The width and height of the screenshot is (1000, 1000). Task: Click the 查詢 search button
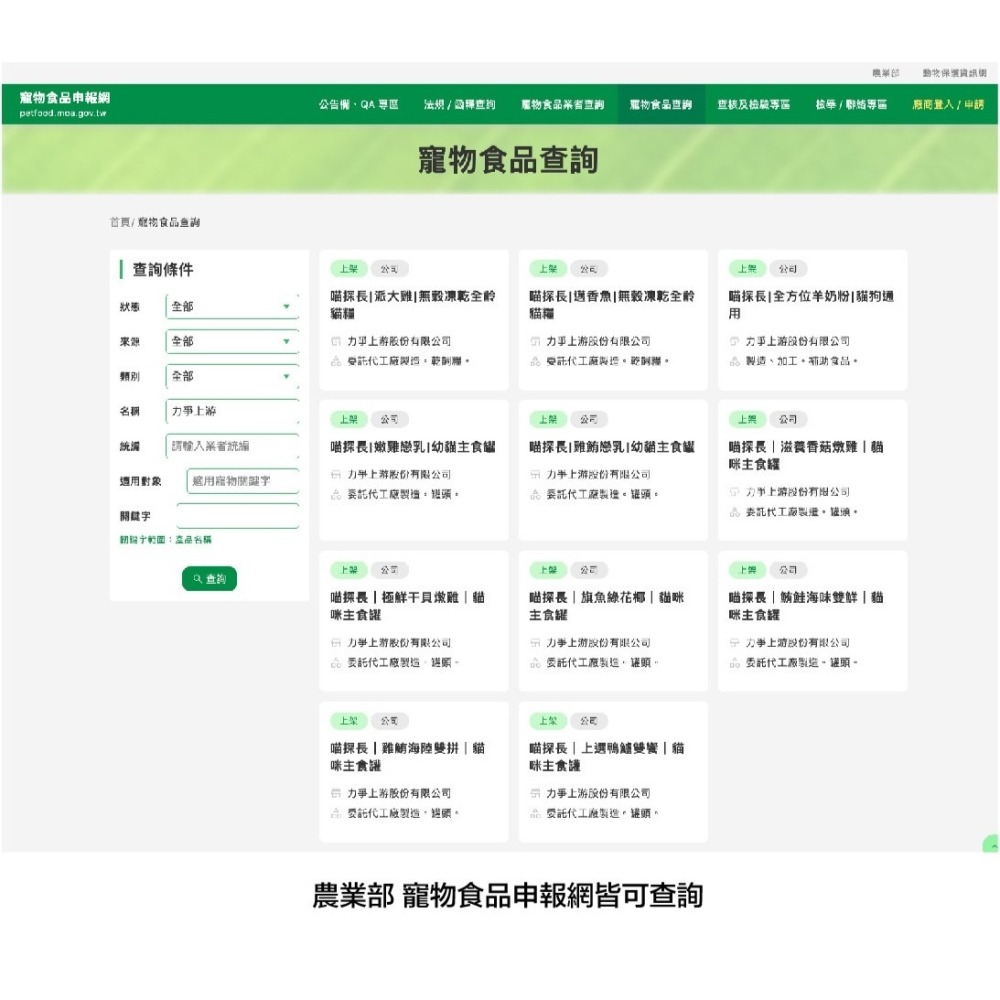(210, 580)
